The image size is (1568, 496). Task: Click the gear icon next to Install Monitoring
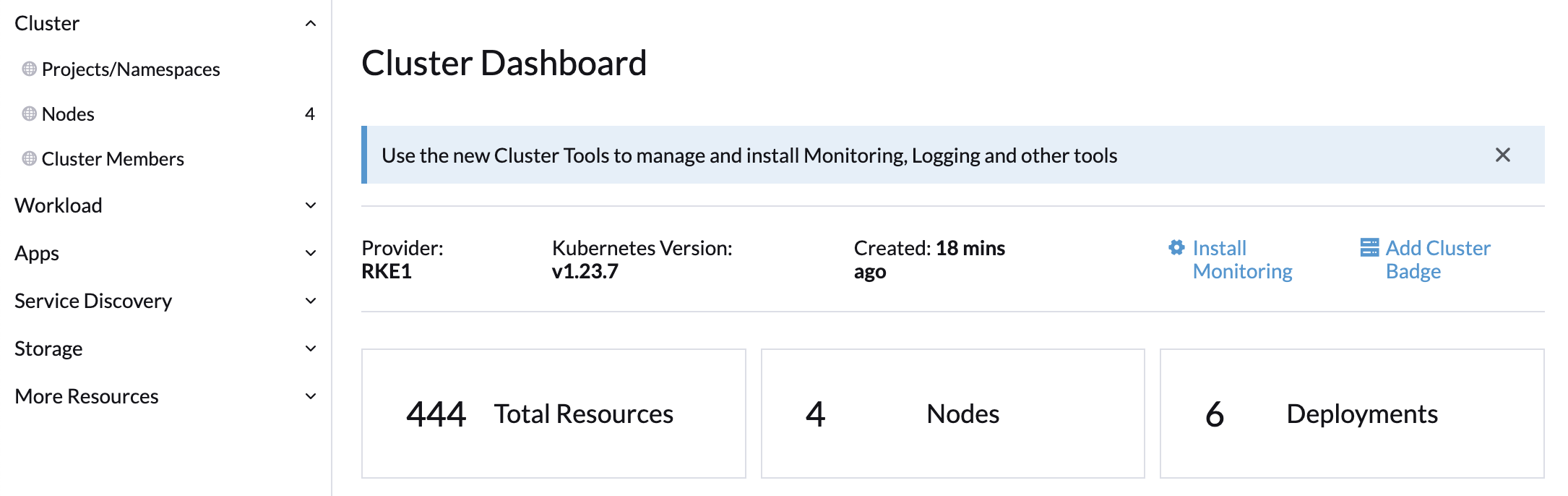(1176, 247)
